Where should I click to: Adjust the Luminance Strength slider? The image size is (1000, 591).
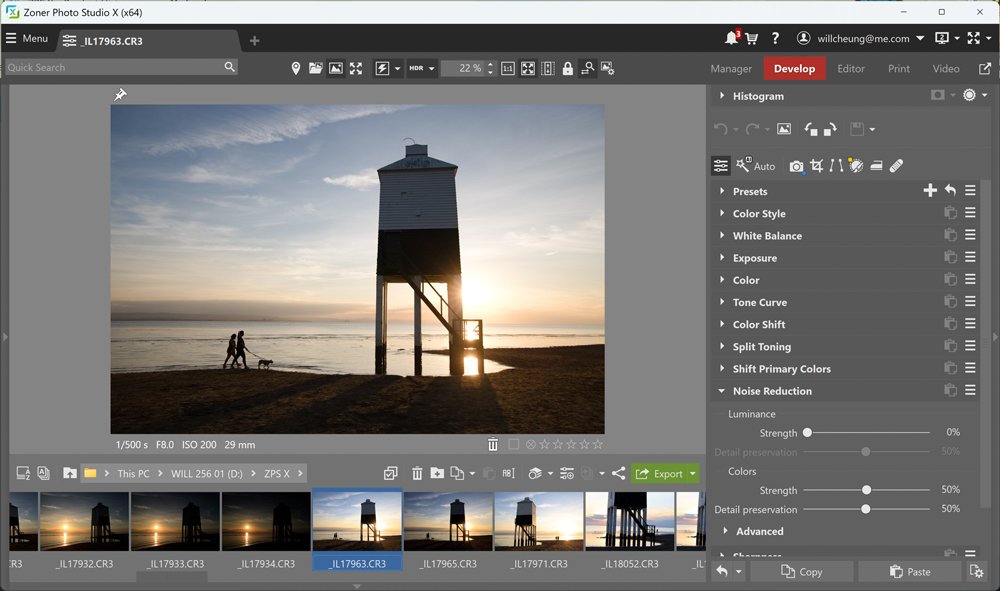pyautogui.click(x=807, y=432)
